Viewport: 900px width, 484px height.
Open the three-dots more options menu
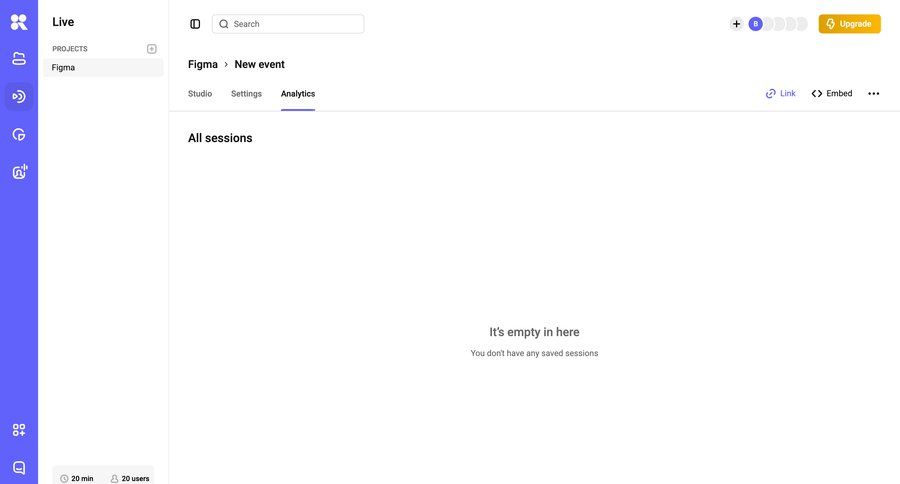pyautogui.click(x=874, y=94)
